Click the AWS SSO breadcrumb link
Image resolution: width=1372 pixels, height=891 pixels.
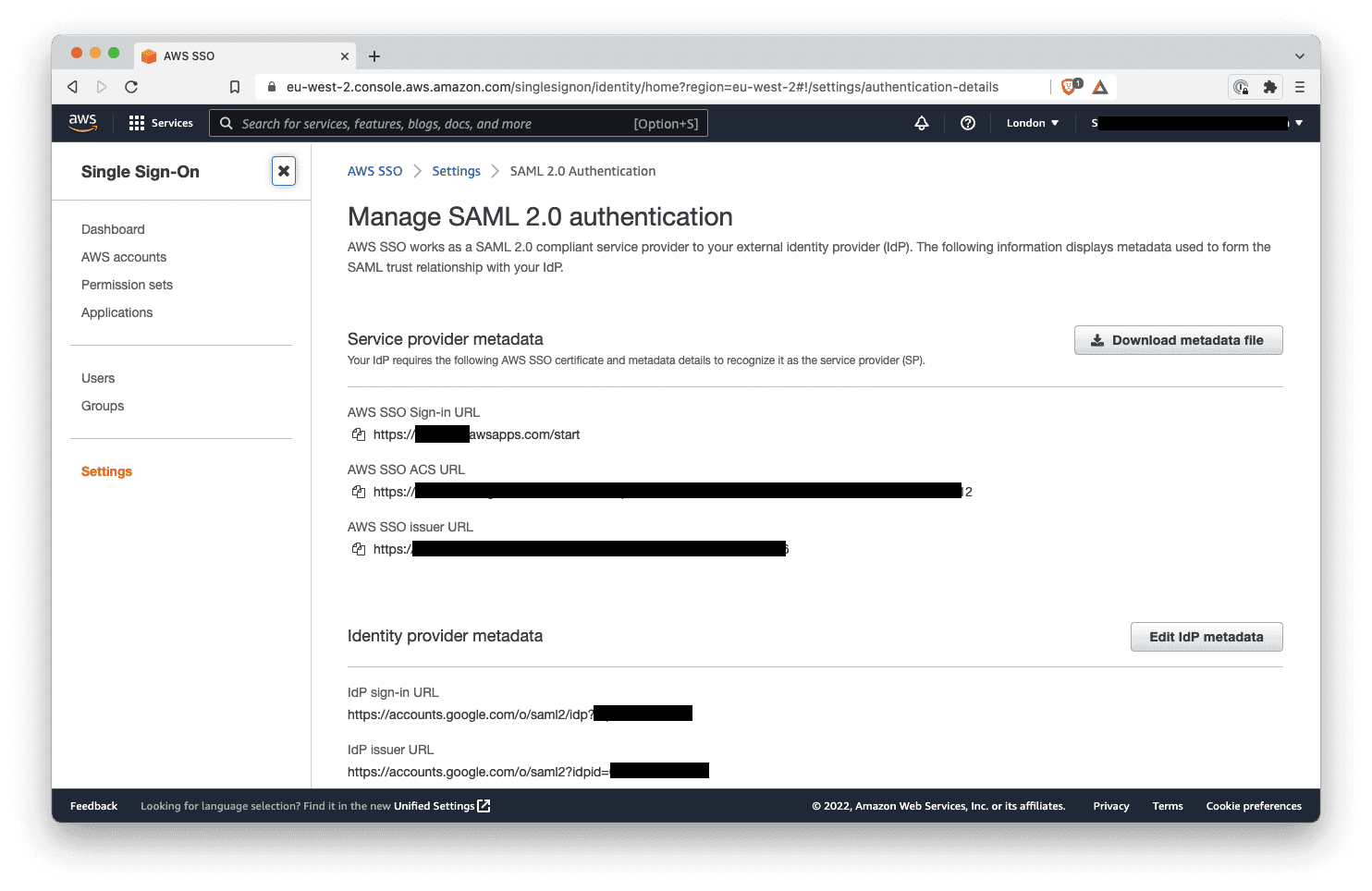click(374, 171)
